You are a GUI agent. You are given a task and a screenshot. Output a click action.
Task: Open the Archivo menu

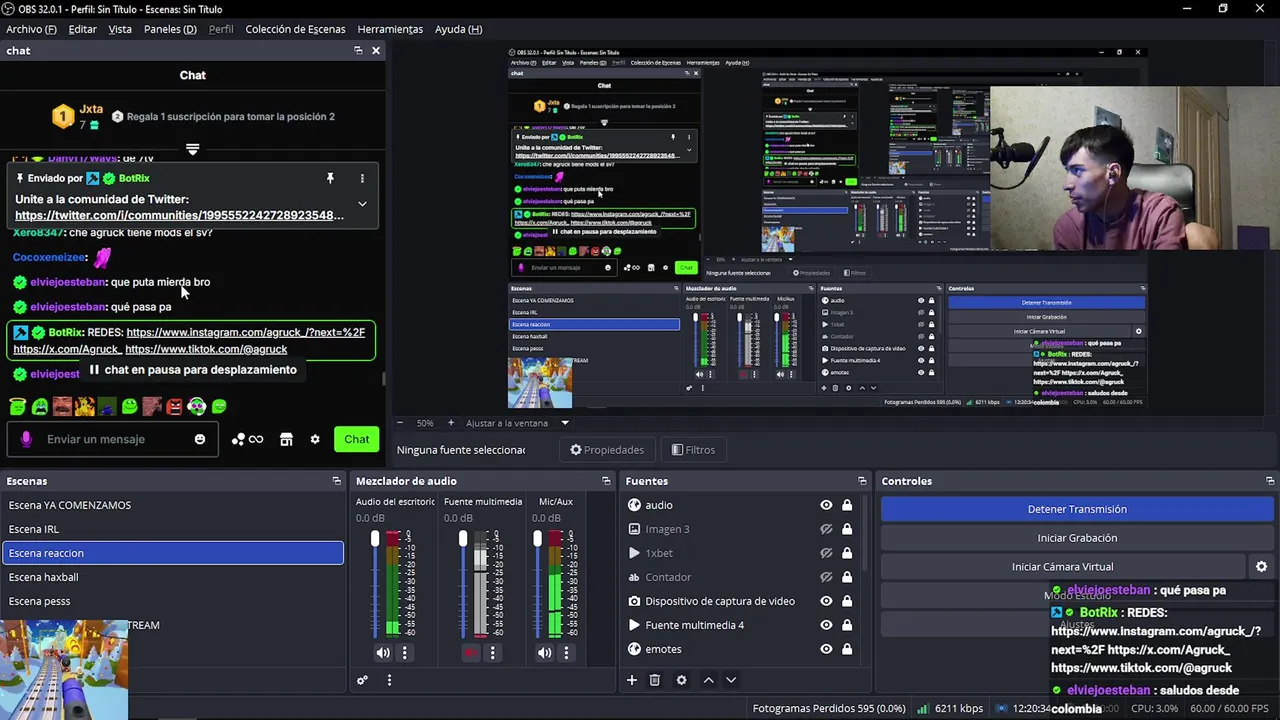click(31, 29)
